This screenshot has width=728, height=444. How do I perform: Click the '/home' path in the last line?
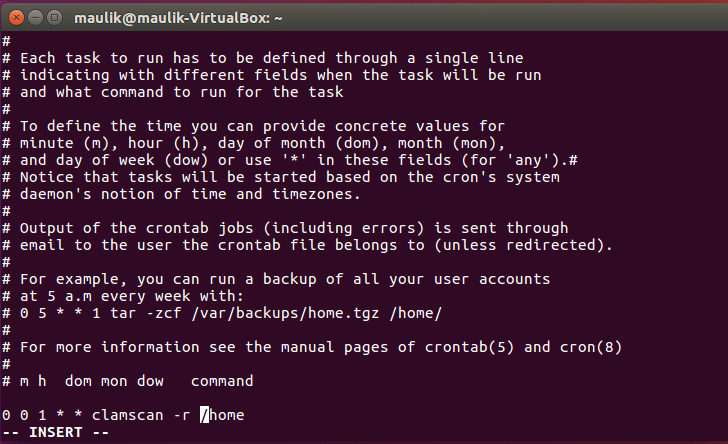pyautogui.click(x=222, y=415)
